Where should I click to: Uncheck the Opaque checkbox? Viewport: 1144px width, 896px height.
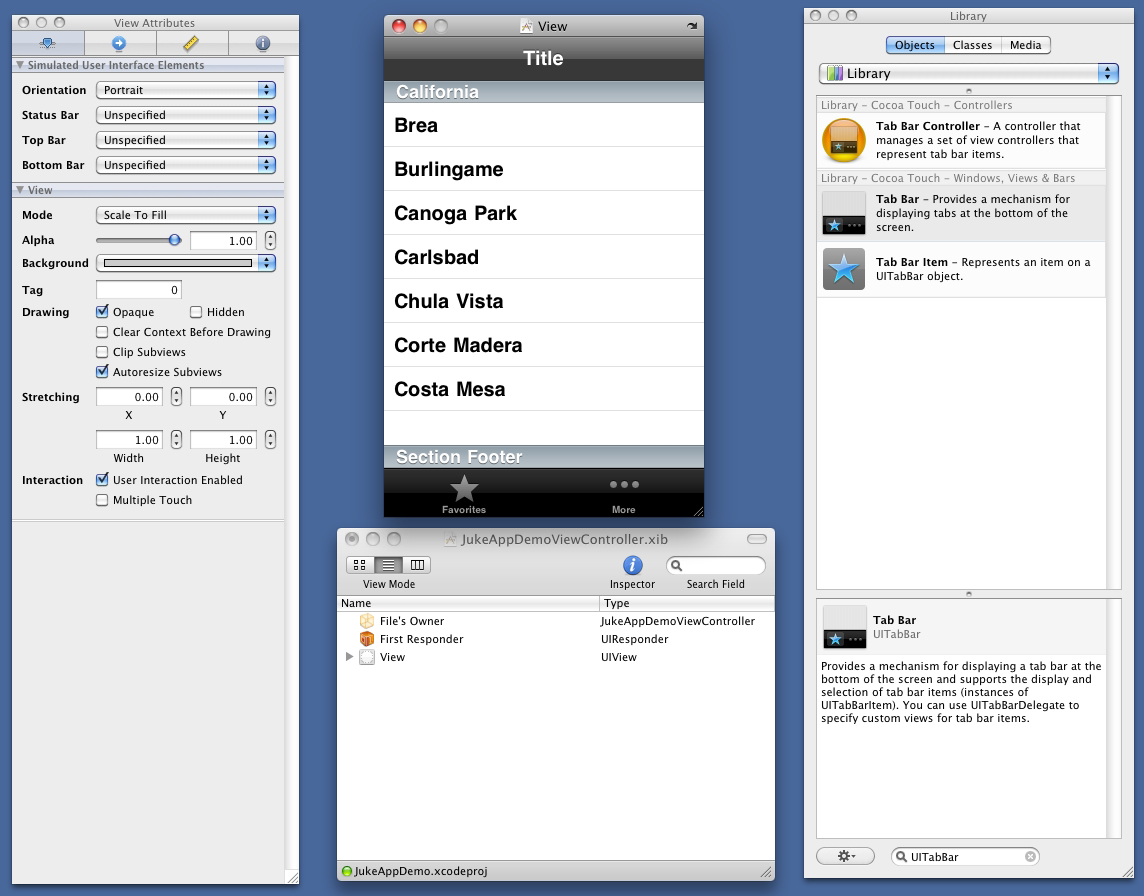point(102,312)
